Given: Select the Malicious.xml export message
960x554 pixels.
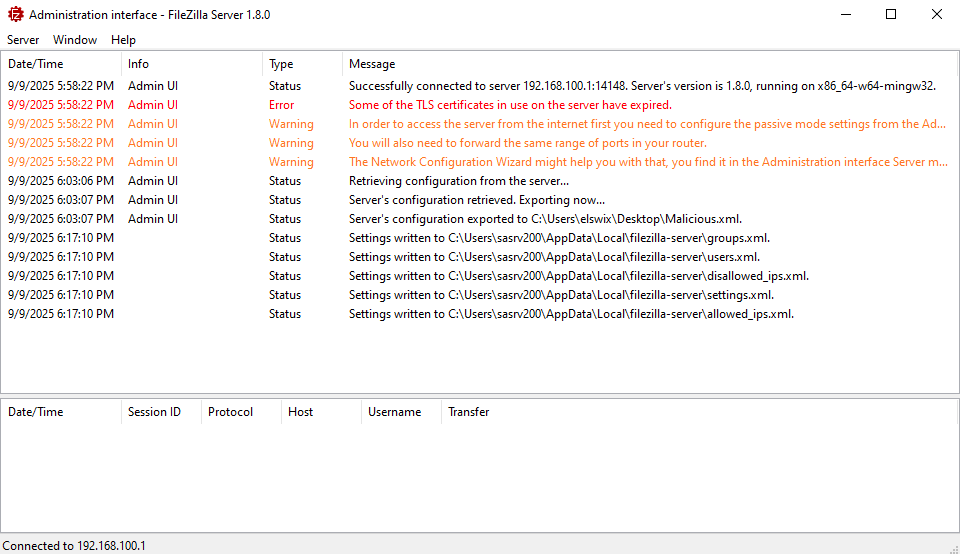Looking at the screenshot, I should click(545, 219).
